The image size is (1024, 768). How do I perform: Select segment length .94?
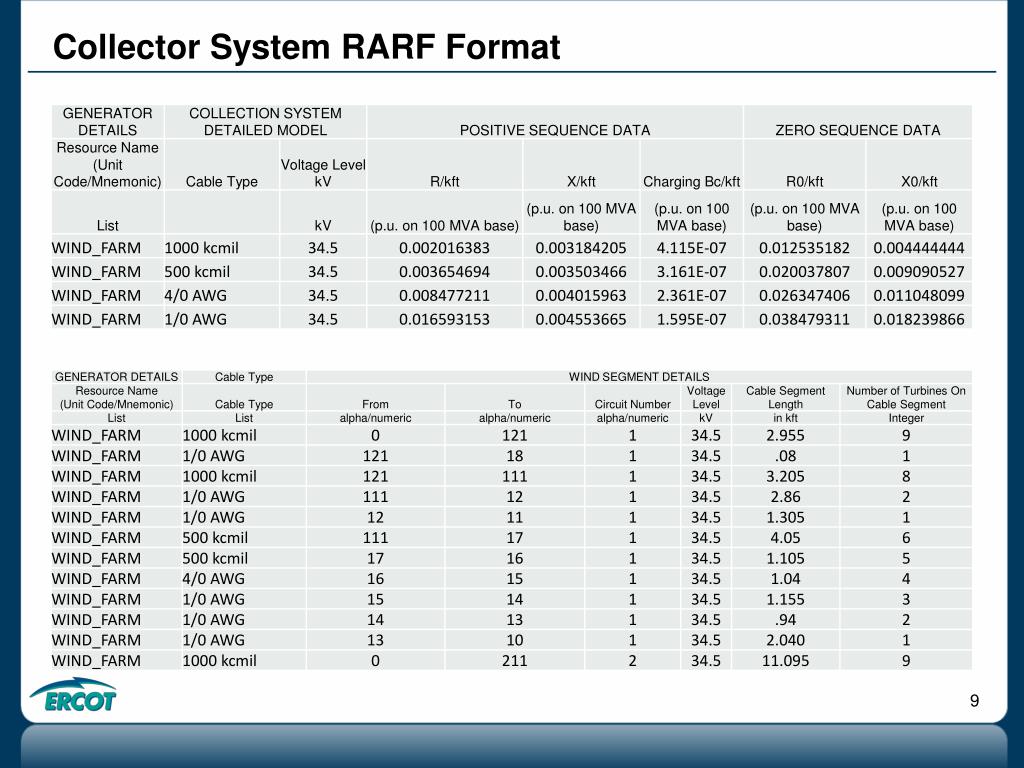(785, 620)
